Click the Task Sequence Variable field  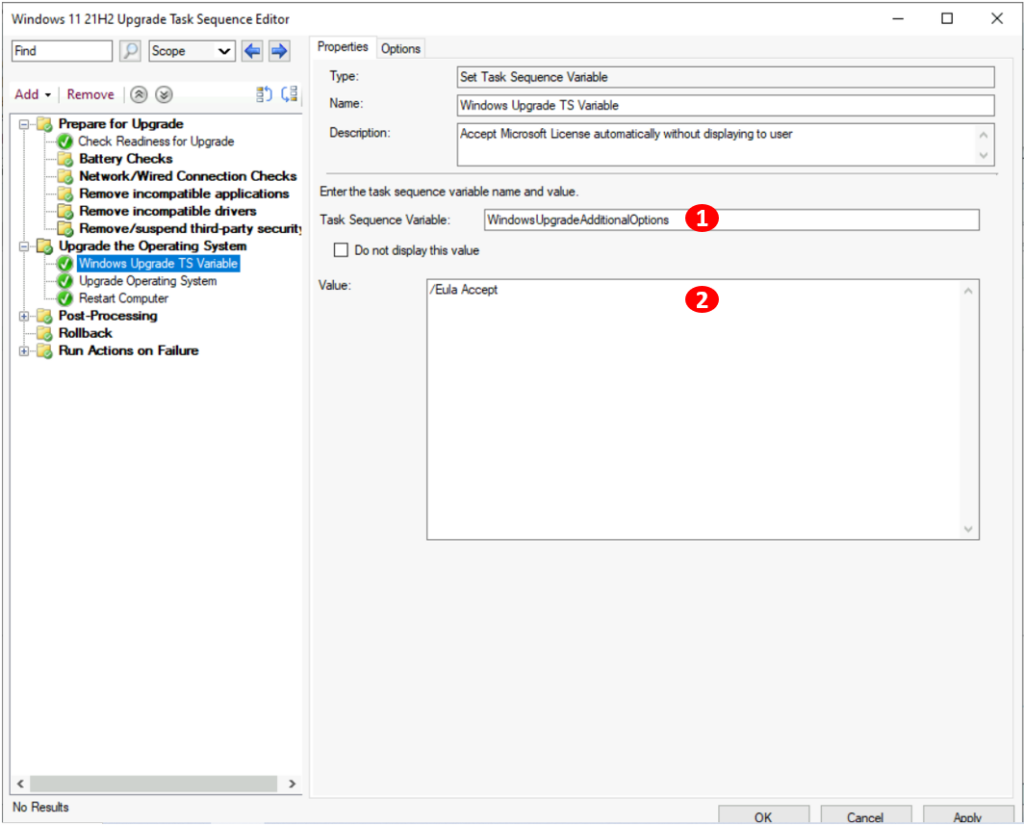[x=731, y=220]
